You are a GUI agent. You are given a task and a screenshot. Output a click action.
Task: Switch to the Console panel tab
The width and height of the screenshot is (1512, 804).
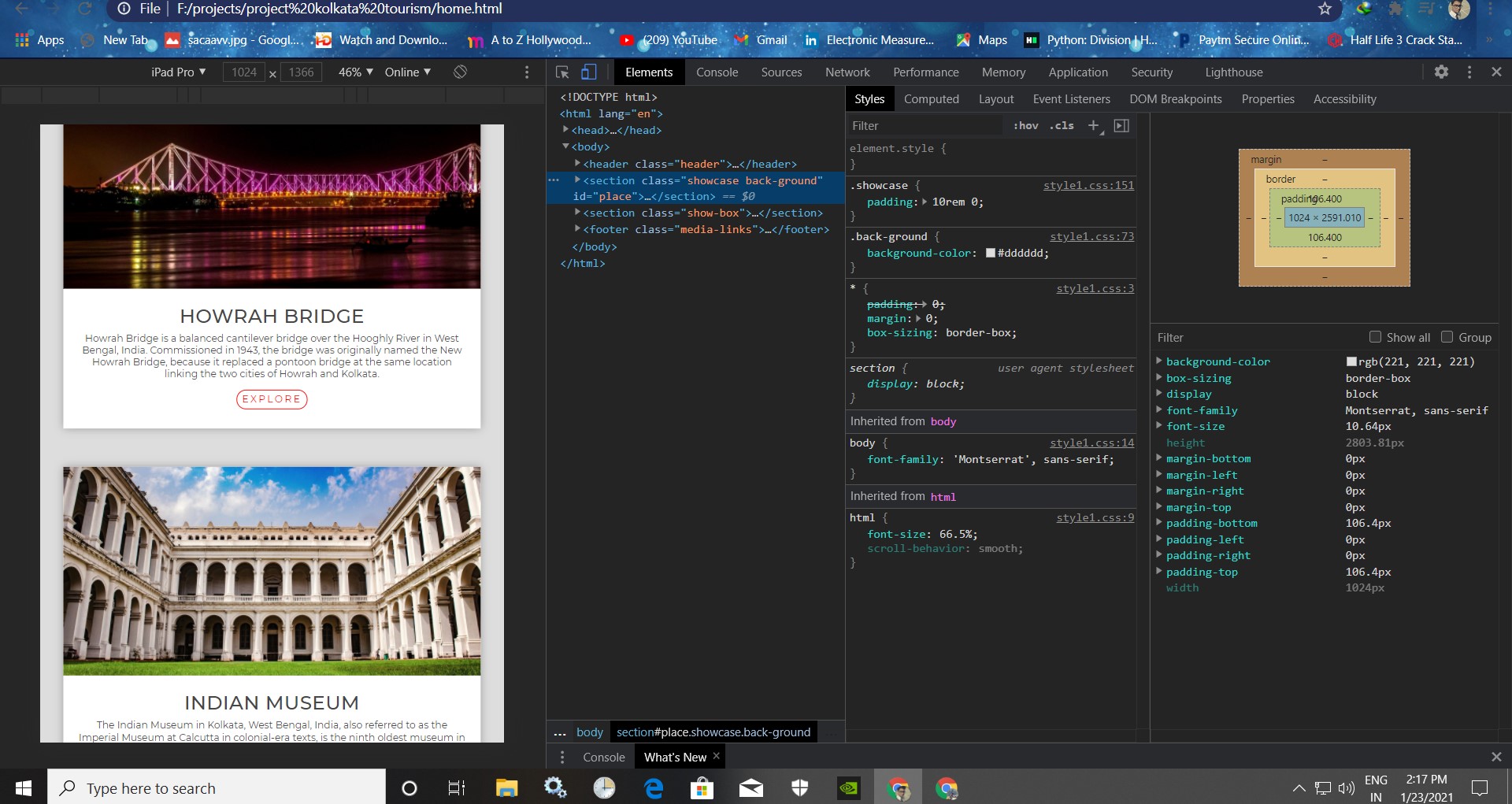tap(717, 72)
